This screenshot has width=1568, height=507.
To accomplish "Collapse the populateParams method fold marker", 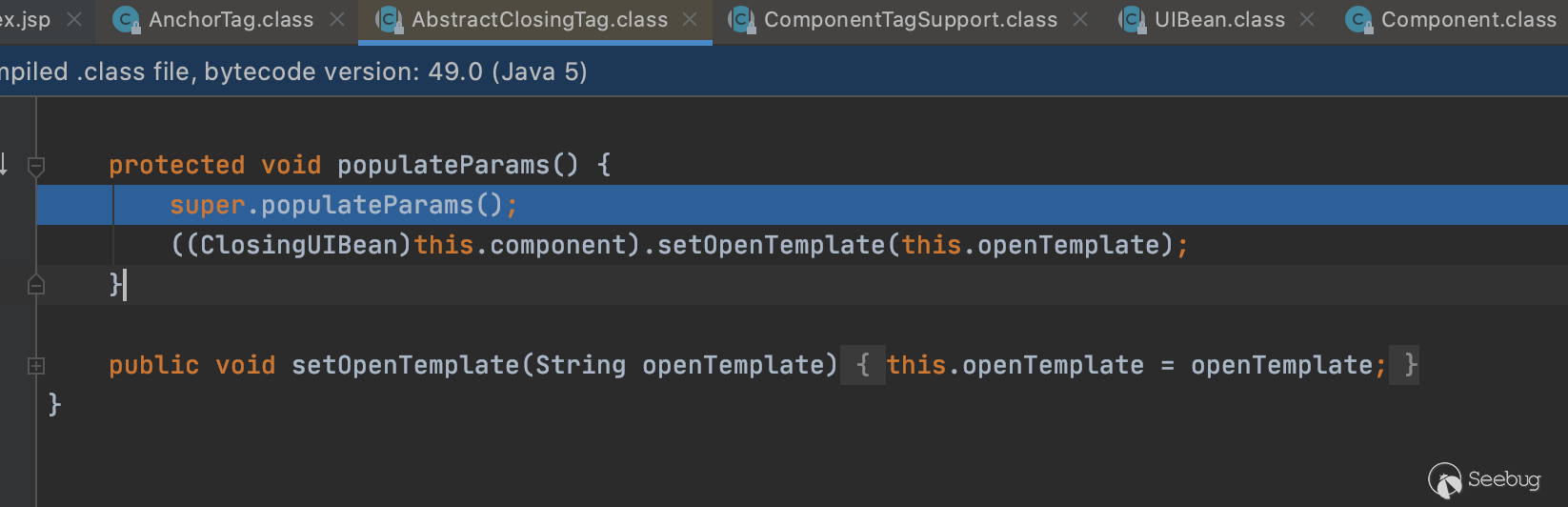I will pos(36,166).
